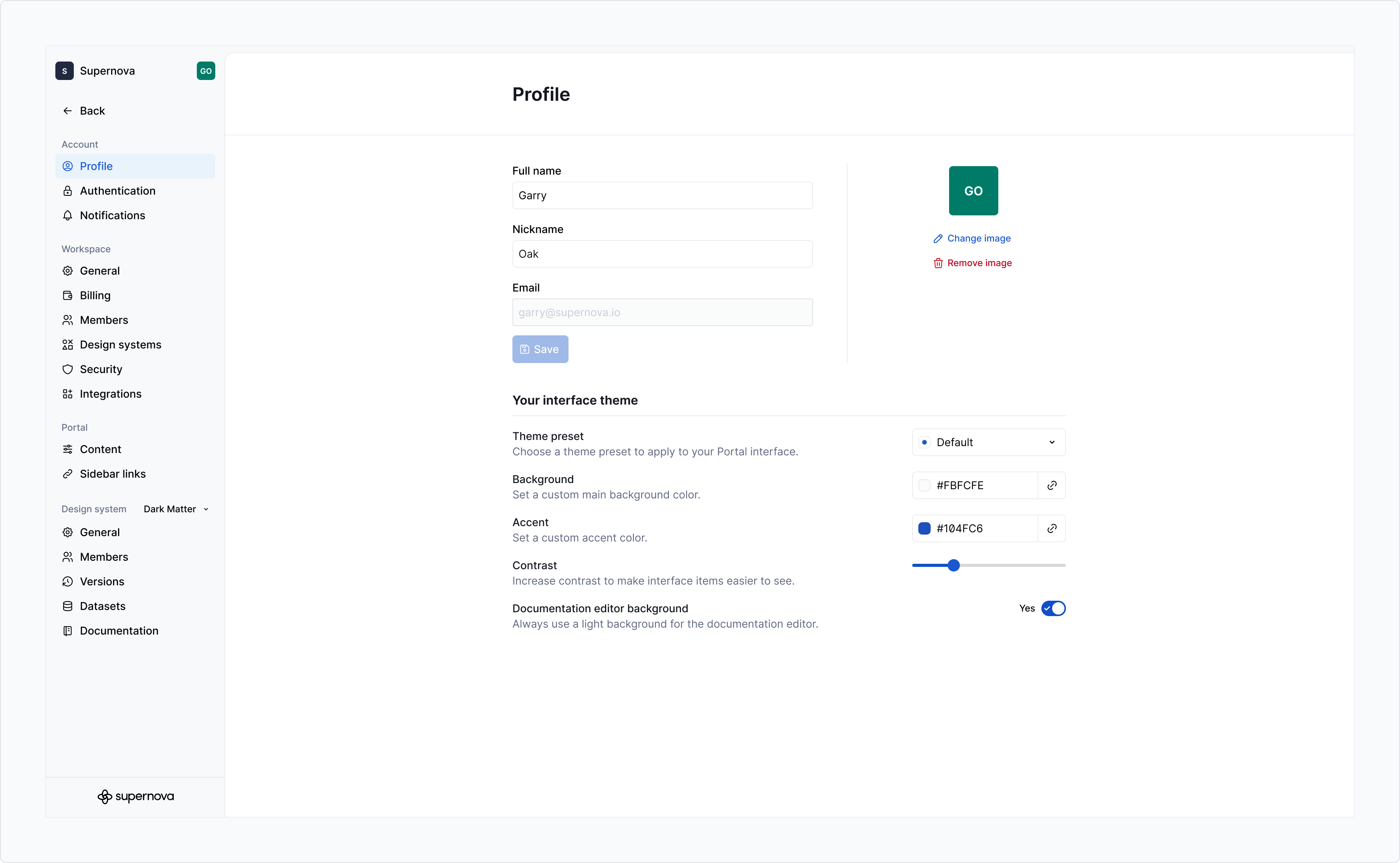Click the Save button
Viewport: 1400px width, 863px height.
click(x=540, y=349)
